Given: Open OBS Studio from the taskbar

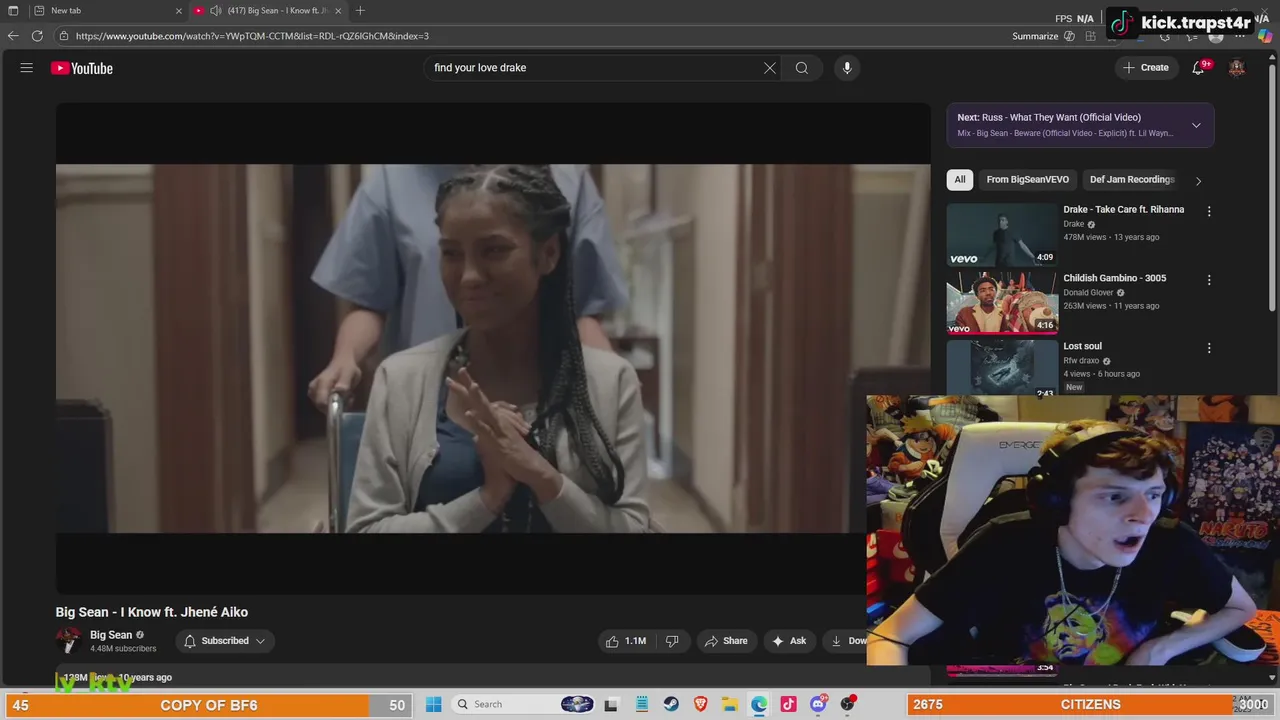Looking at the screenshot, I should 848,704.
